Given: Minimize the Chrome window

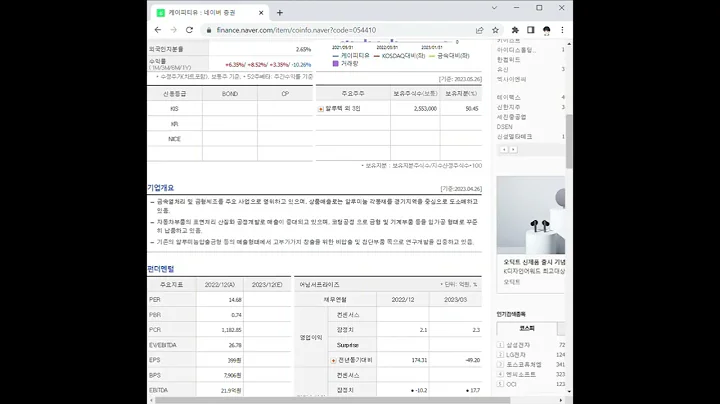Looking at the screenshot, I should point(516,8).
